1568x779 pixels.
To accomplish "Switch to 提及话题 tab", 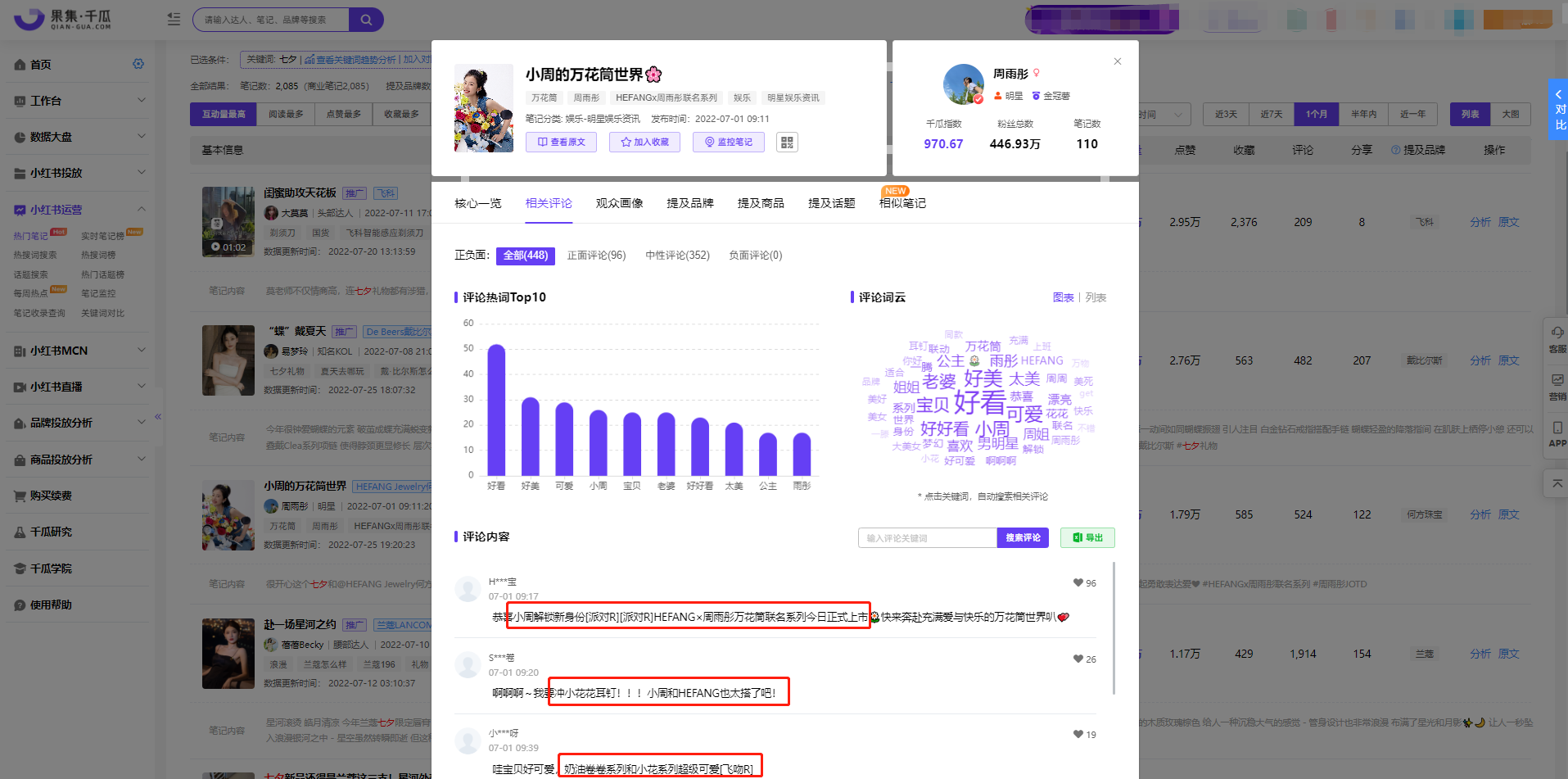I will coord(831,203).
